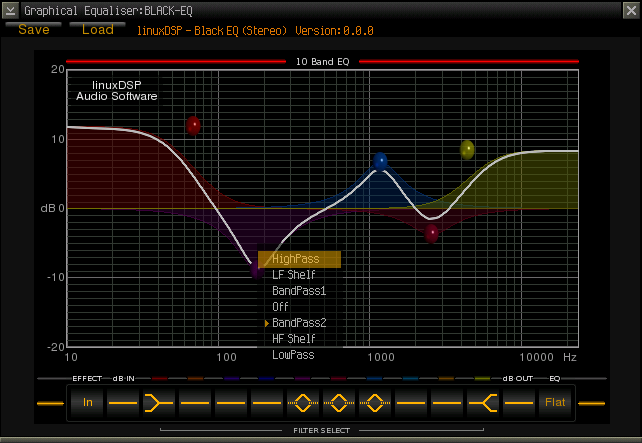642x443 pixels.
Task: Open the bandpass icon under the magenta marker
Action: click(303, 403)
